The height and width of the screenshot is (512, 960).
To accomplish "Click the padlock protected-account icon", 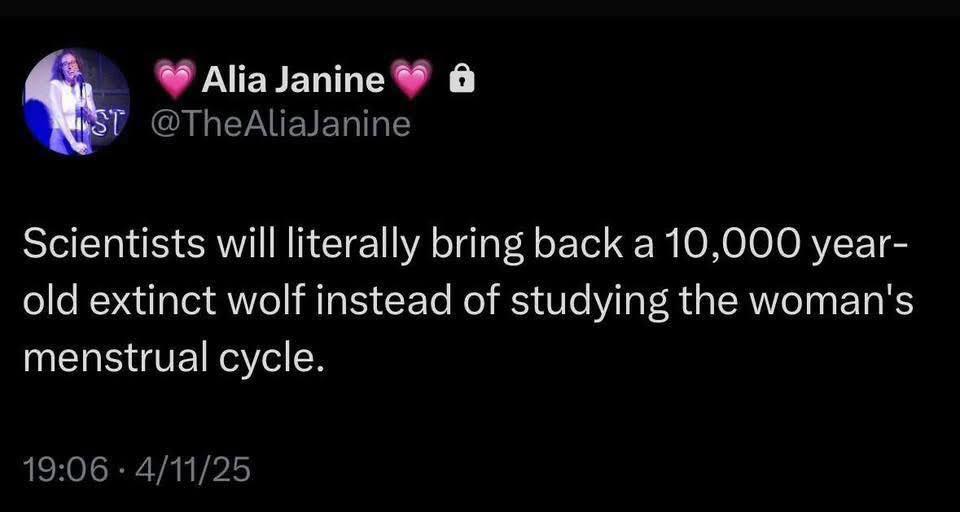I will coord(461,78).
